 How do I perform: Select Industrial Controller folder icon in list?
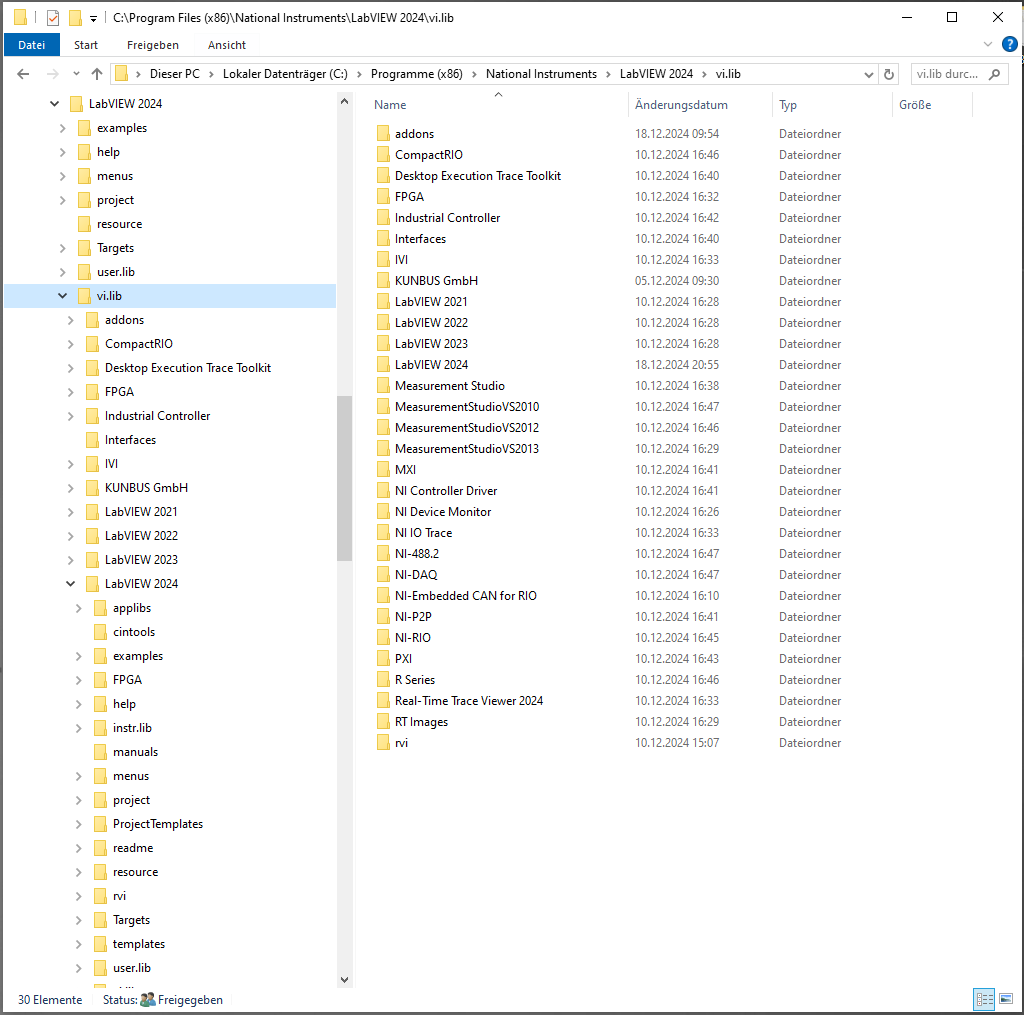click(383, 218)
